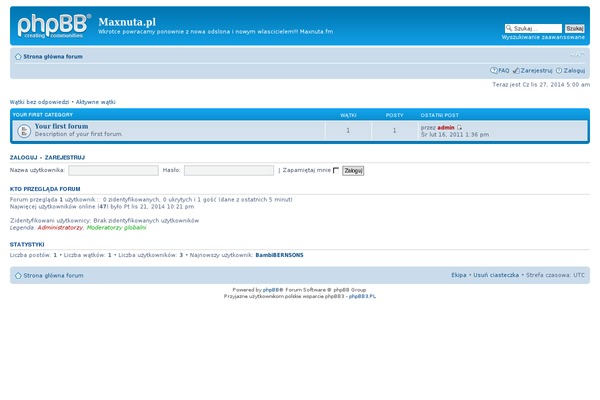
Task: Click the ZALOGUJ heading link
Action: pyautogui.click(x=23, y=157)
